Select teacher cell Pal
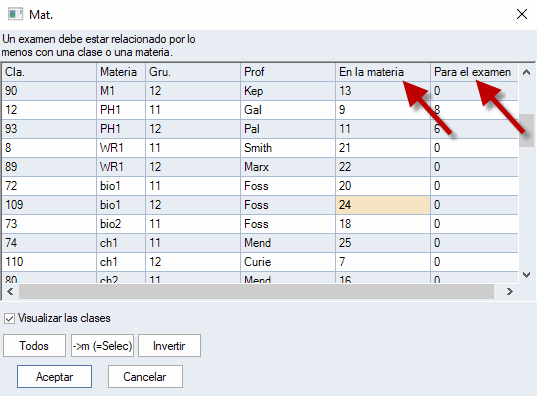 (x=288, y=129)
